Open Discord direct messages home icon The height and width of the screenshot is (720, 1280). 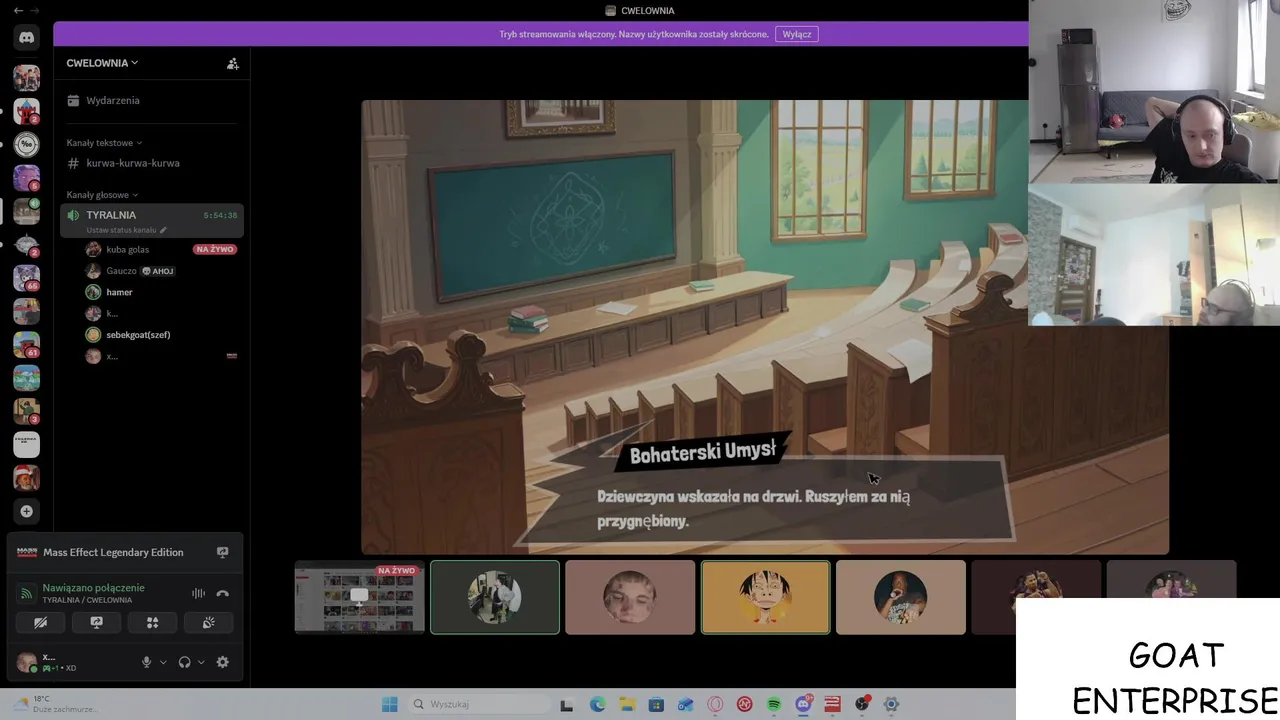click(27, 37)
